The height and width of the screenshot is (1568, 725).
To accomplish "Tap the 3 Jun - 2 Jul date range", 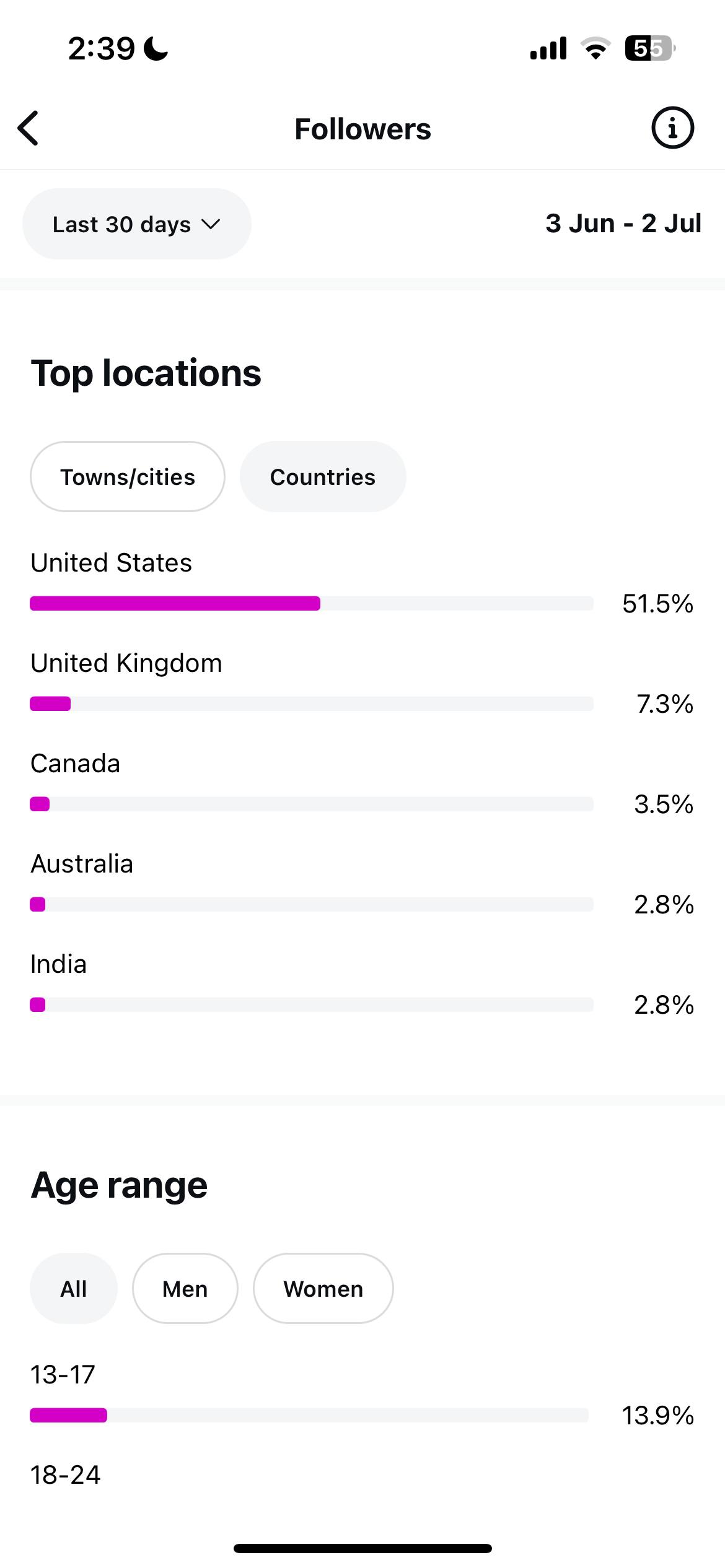I will pyautogui.click(x=623, y=223).
